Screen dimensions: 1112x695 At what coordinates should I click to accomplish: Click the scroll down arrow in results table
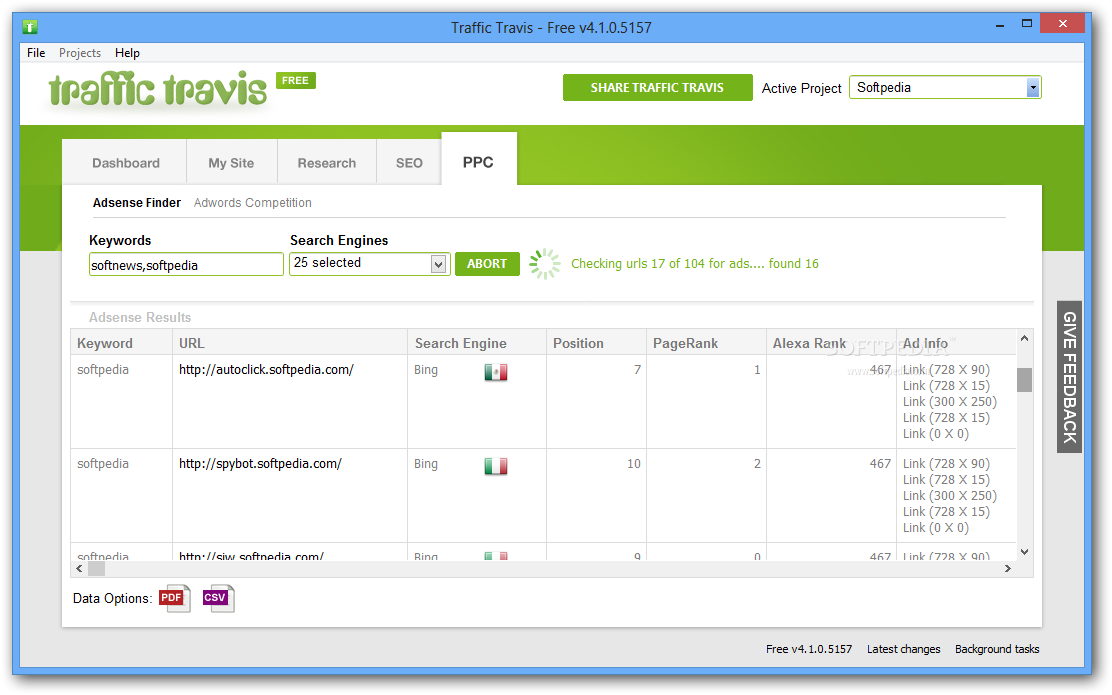[x=1024, y=552]
